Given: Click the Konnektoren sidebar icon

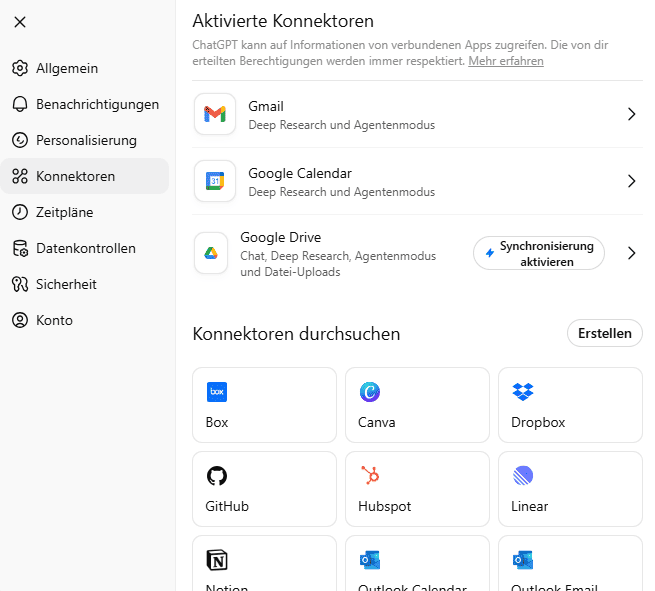Looking at the screenshot, I should click(20, 176).
